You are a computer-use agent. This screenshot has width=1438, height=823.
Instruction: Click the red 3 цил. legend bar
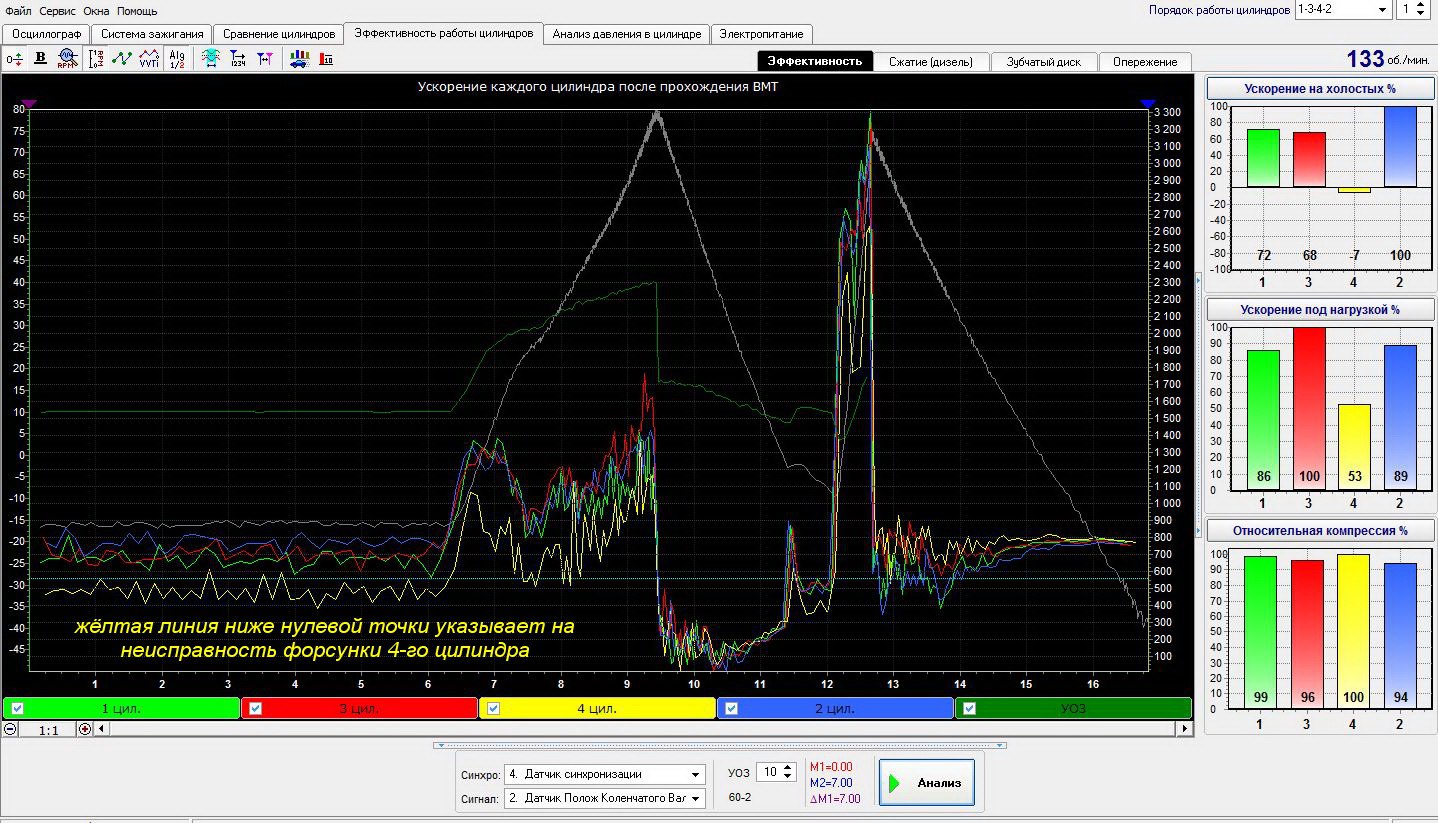359,709
